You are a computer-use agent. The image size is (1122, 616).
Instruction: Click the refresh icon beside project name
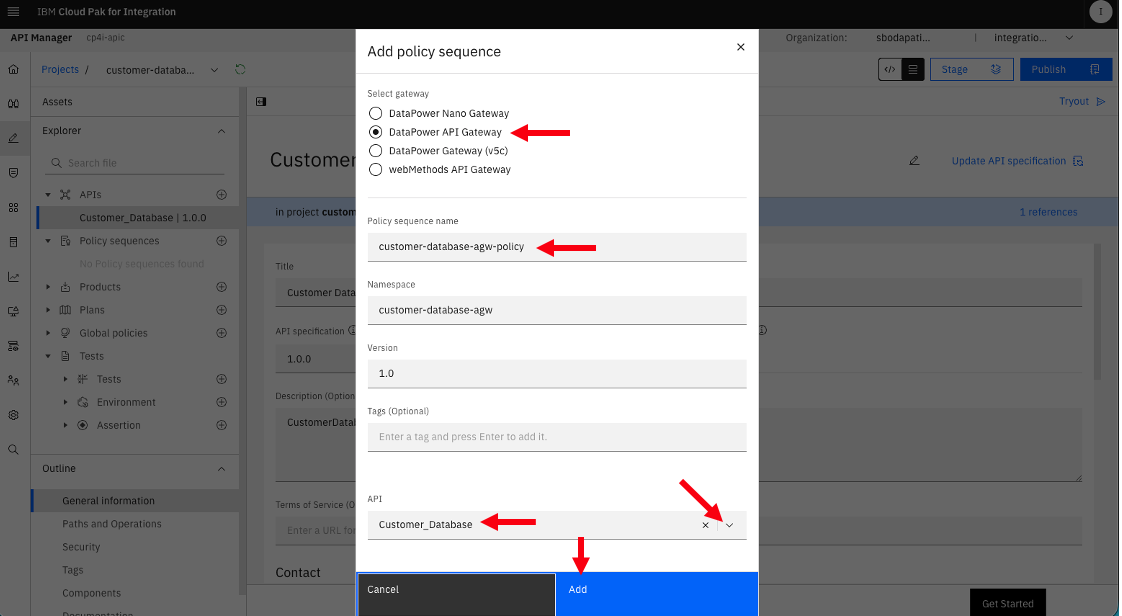point(240,69)
